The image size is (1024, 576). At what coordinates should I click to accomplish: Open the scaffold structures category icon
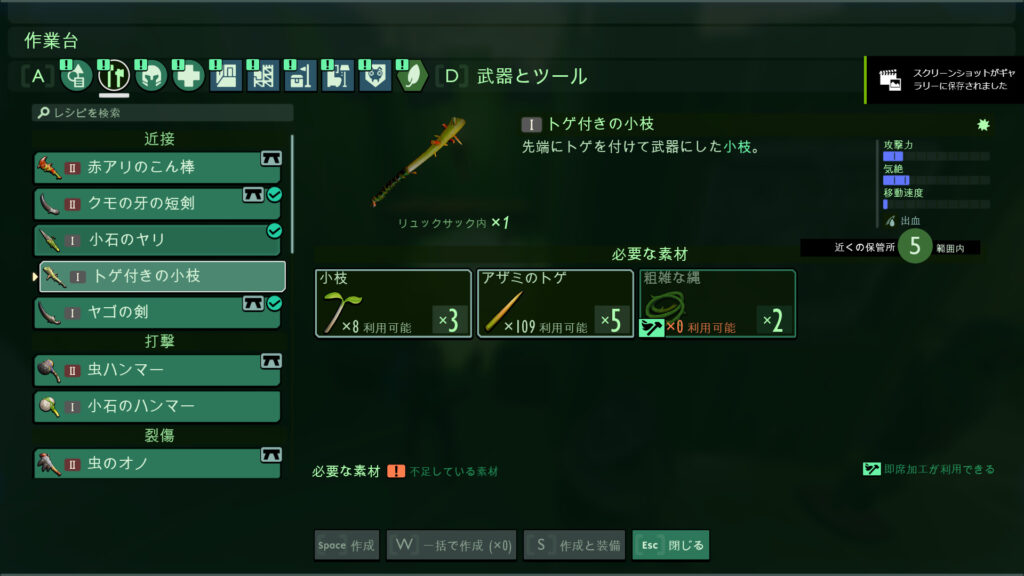click(263, 76)
